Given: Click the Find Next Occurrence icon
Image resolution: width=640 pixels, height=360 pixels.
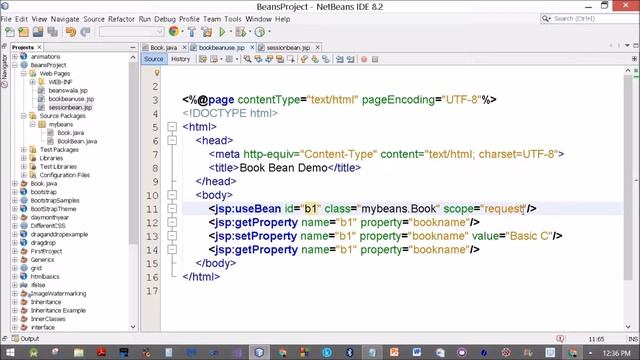Looking at the screenshot, I should tap(269, 59).
